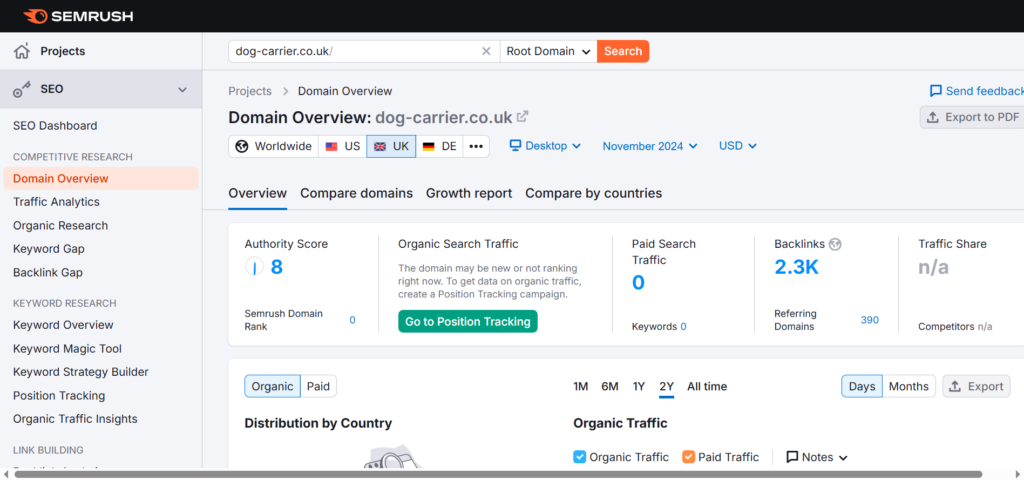Screen dimensions: 1024x480
Task: Select the DE flag database
Action: [x=439, y=146]
